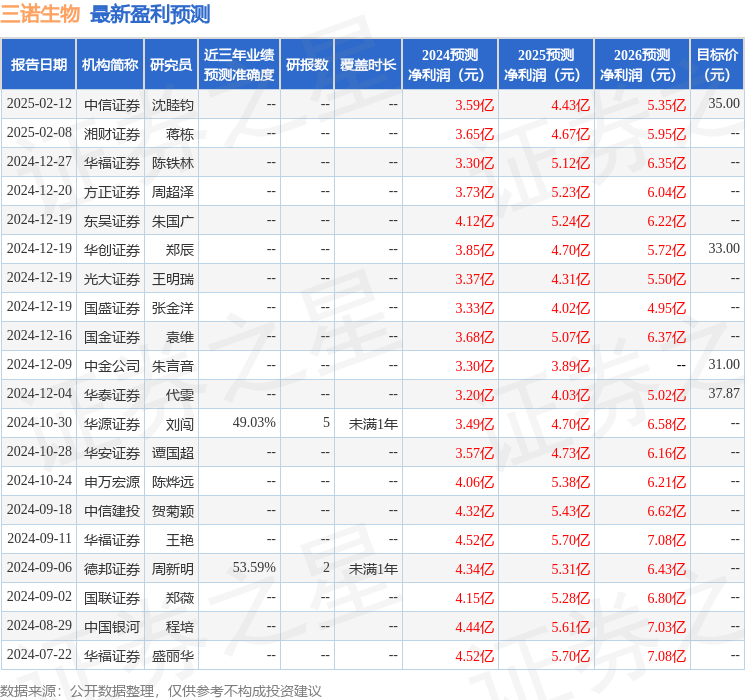Click 华安证券 institution cell
The height and width of the screenshot is (700, 745).
click(112, 452)
